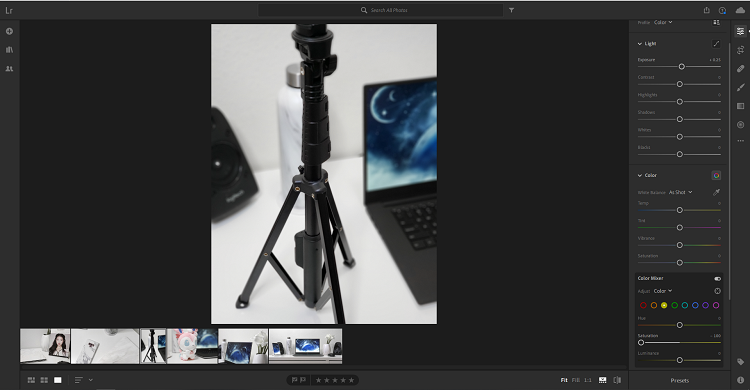Open the girl portrait thumbnail
Image resolution: width=750 pixels, height=390 pixels.
point(45,346)
